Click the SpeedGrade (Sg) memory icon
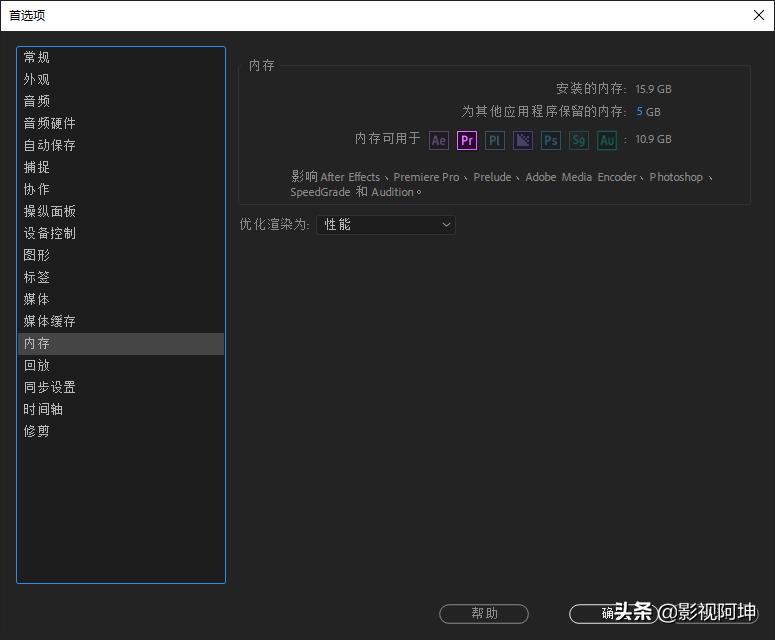The height and width of the screenshot is (640, 775). pos(578,140)
